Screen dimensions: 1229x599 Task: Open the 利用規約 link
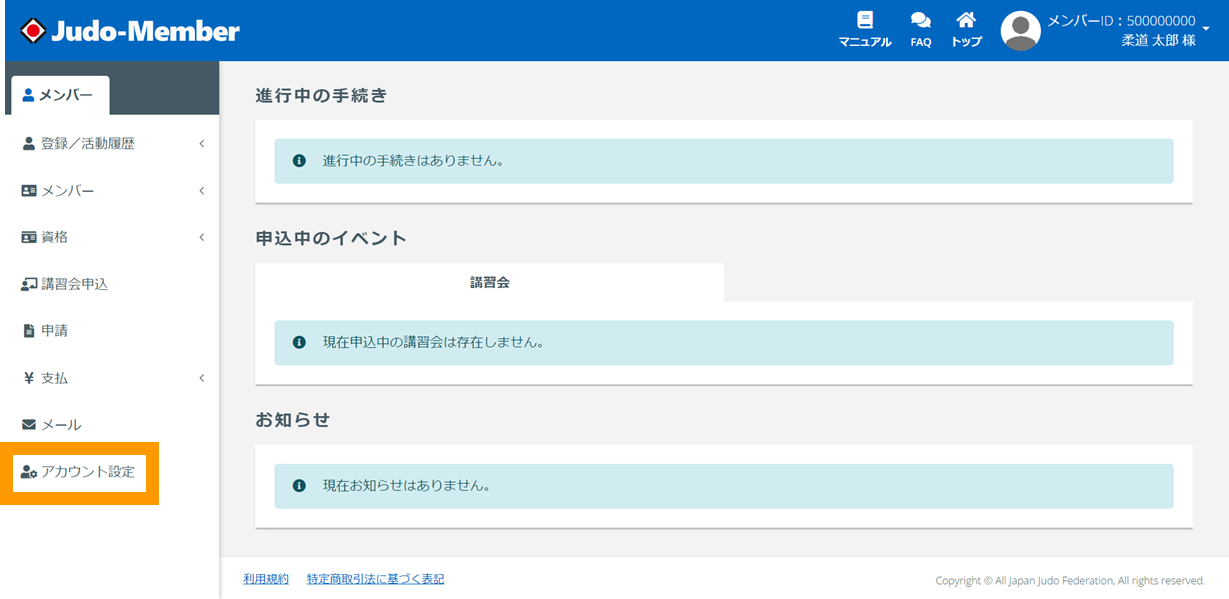pos(266,579)
